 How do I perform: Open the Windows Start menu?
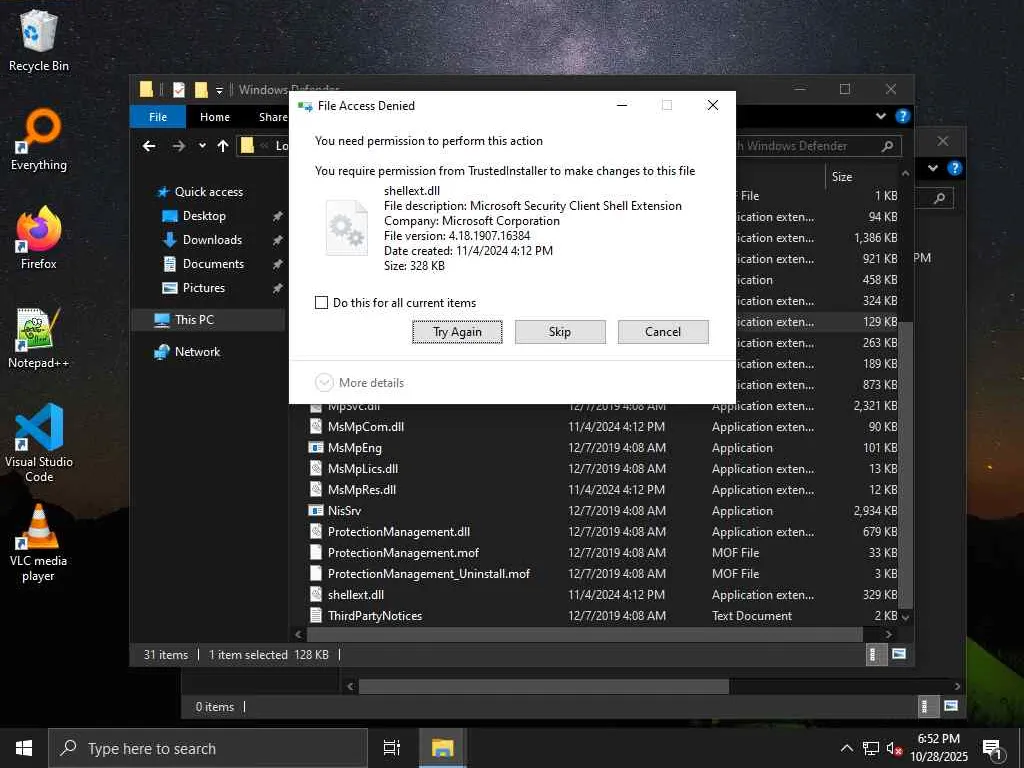point(24,748)
